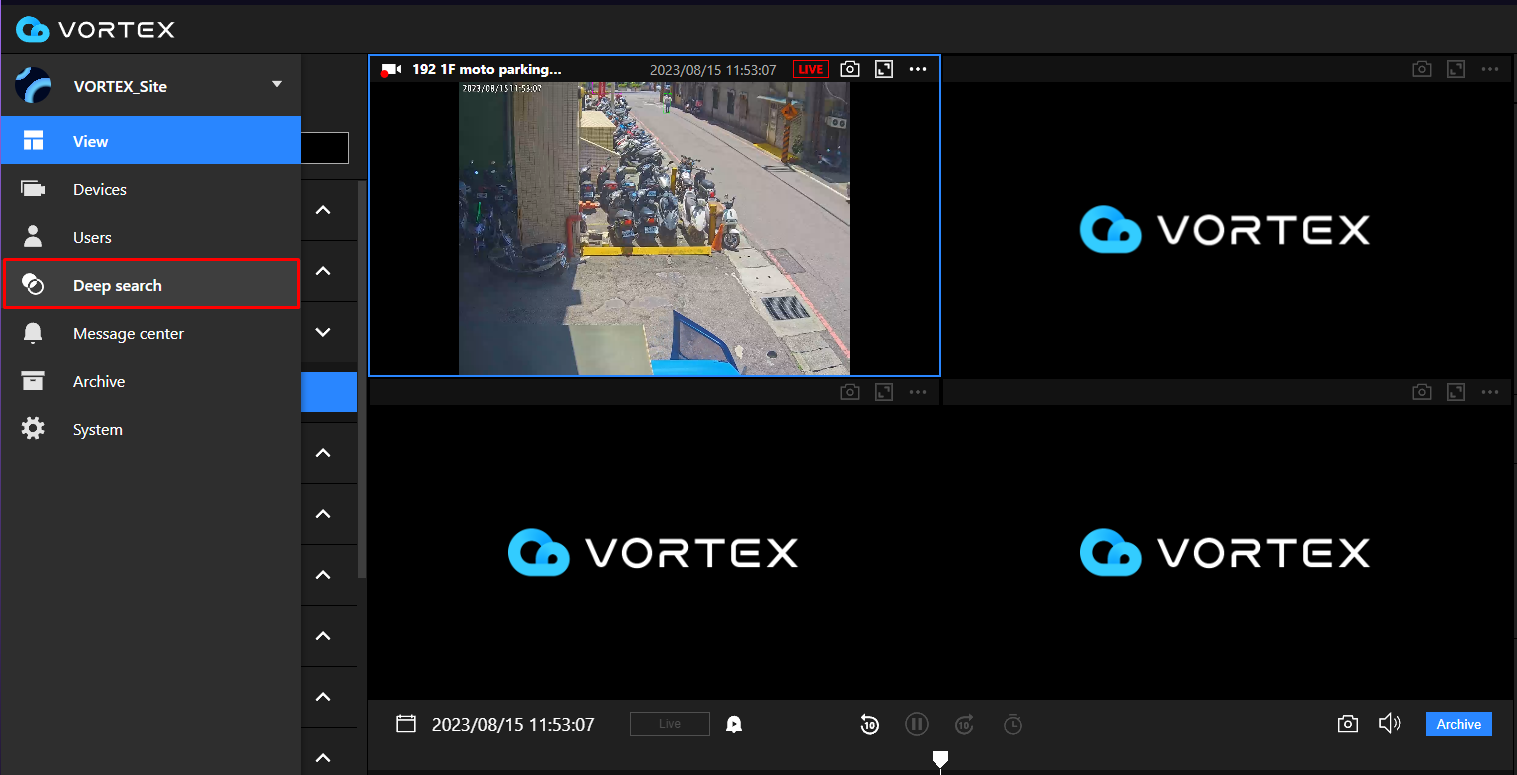Image resolution: width=1517 pixels, height=775 pixels.
Task: Expand the group with the downward chevron
Action: point(323,332)
